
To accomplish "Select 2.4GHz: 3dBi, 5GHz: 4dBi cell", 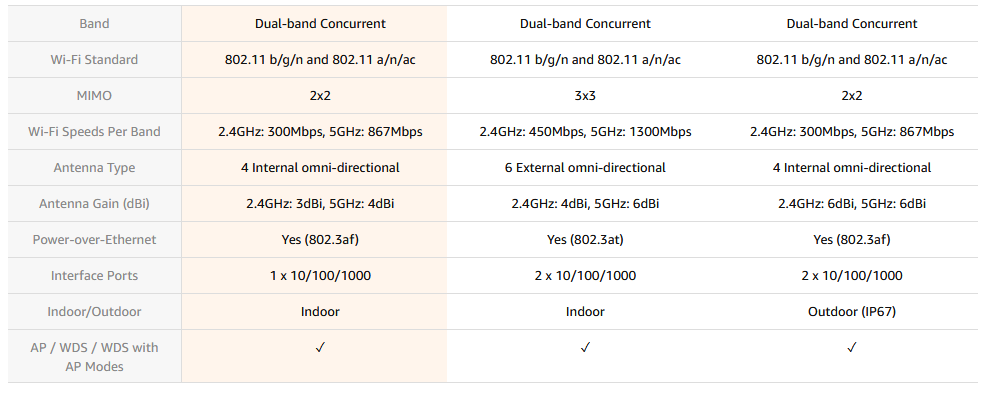I will [x=320, y=204].
